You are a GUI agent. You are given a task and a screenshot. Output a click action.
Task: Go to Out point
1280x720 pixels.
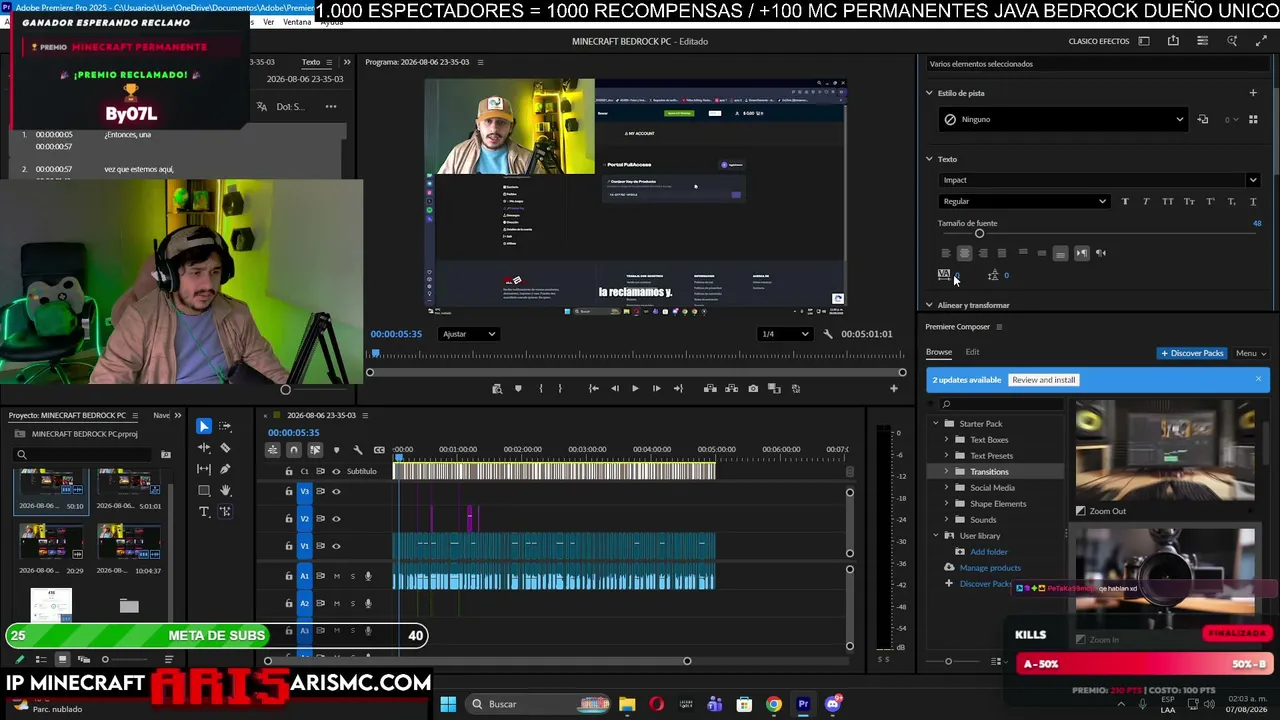click(x=678, y=388)
